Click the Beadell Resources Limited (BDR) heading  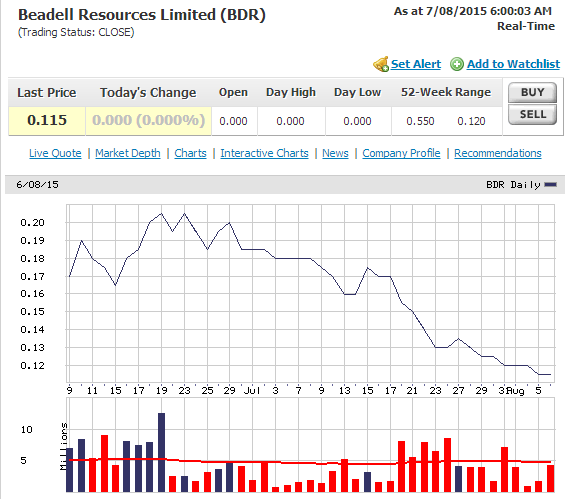pyautogui.click(x=142, y=15)
